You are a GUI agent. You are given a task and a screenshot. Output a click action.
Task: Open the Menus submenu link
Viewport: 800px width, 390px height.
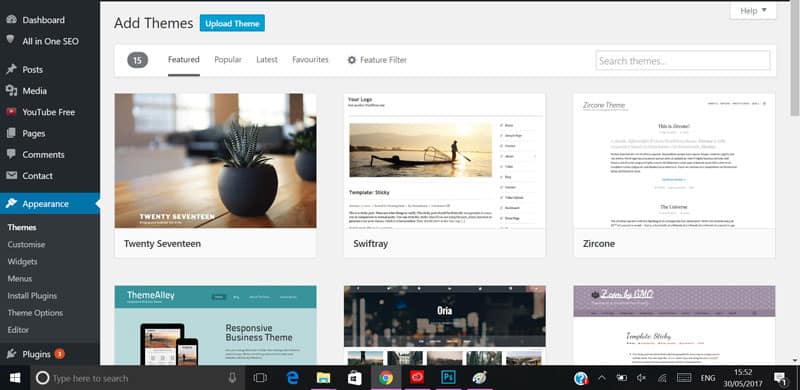click(20, 279)
